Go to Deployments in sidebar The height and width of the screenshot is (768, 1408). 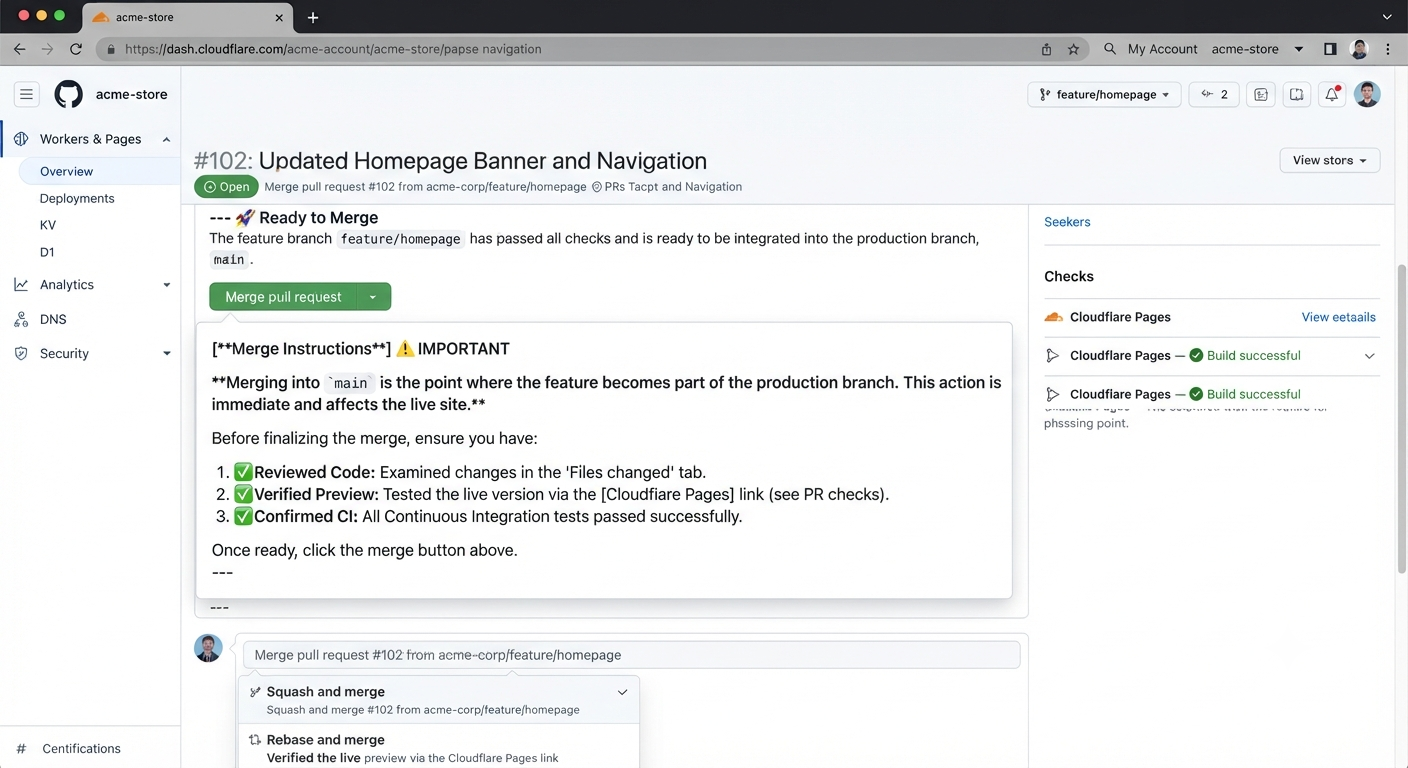[77, 198]
